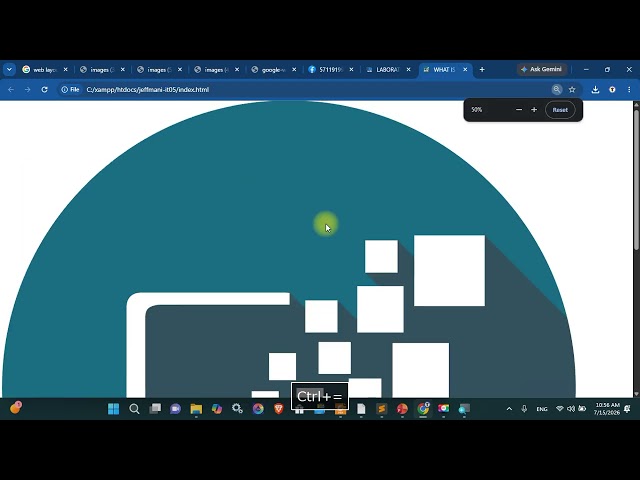Change ENG input language
640x480 pixels.
542,409
